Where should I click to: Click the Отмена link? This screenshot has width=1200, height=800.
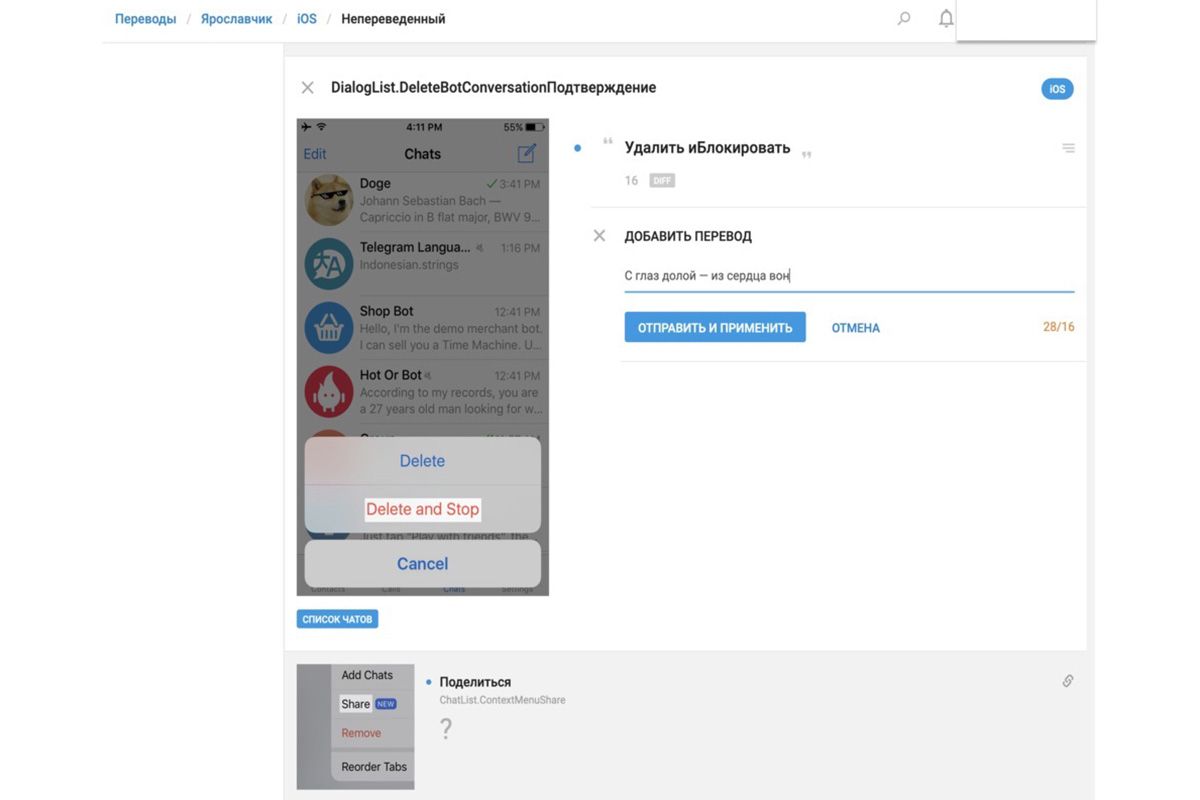tap(855, 328)
